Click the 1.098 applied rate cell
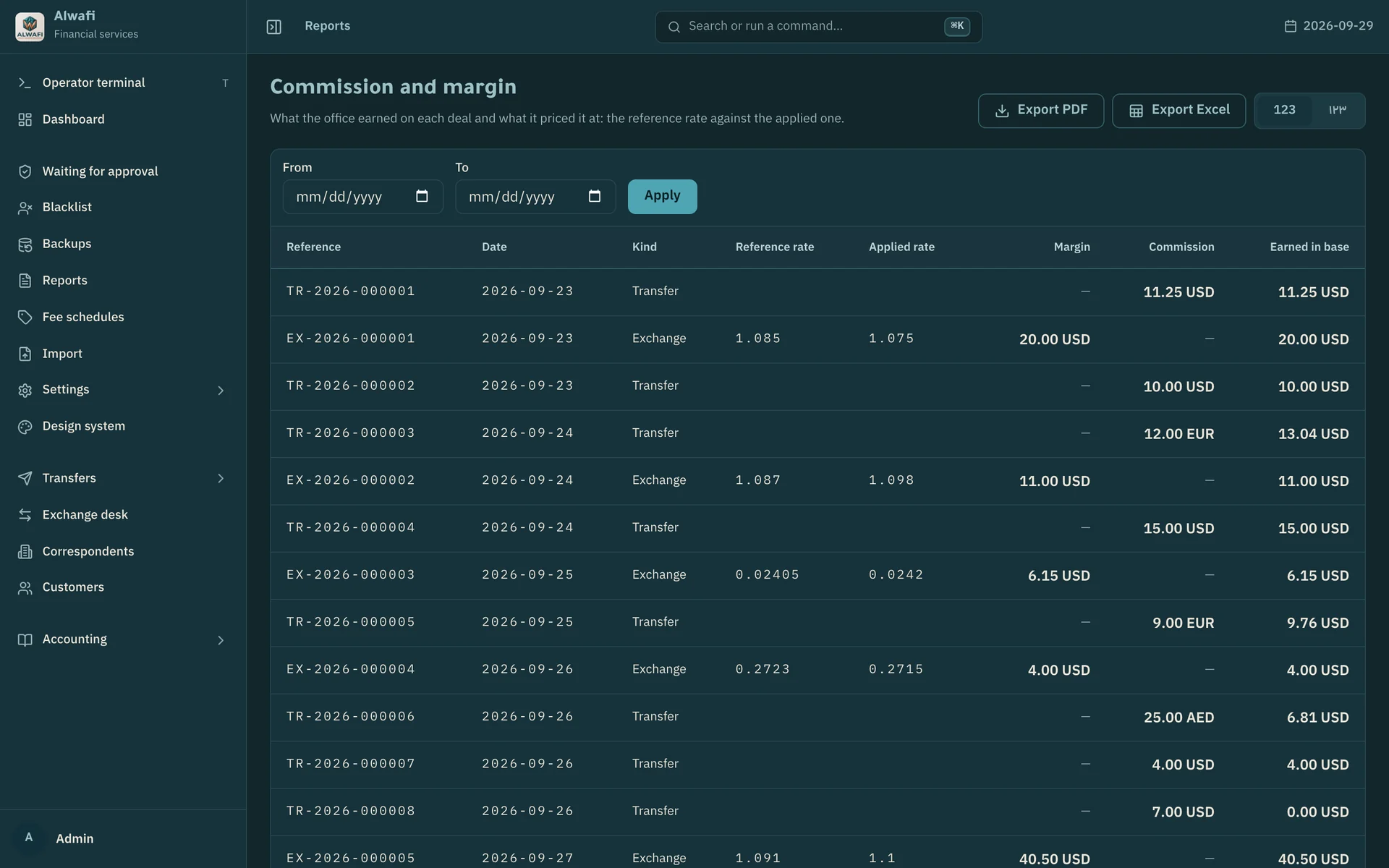Viewport: 1389px width, 868px height. 891,480
